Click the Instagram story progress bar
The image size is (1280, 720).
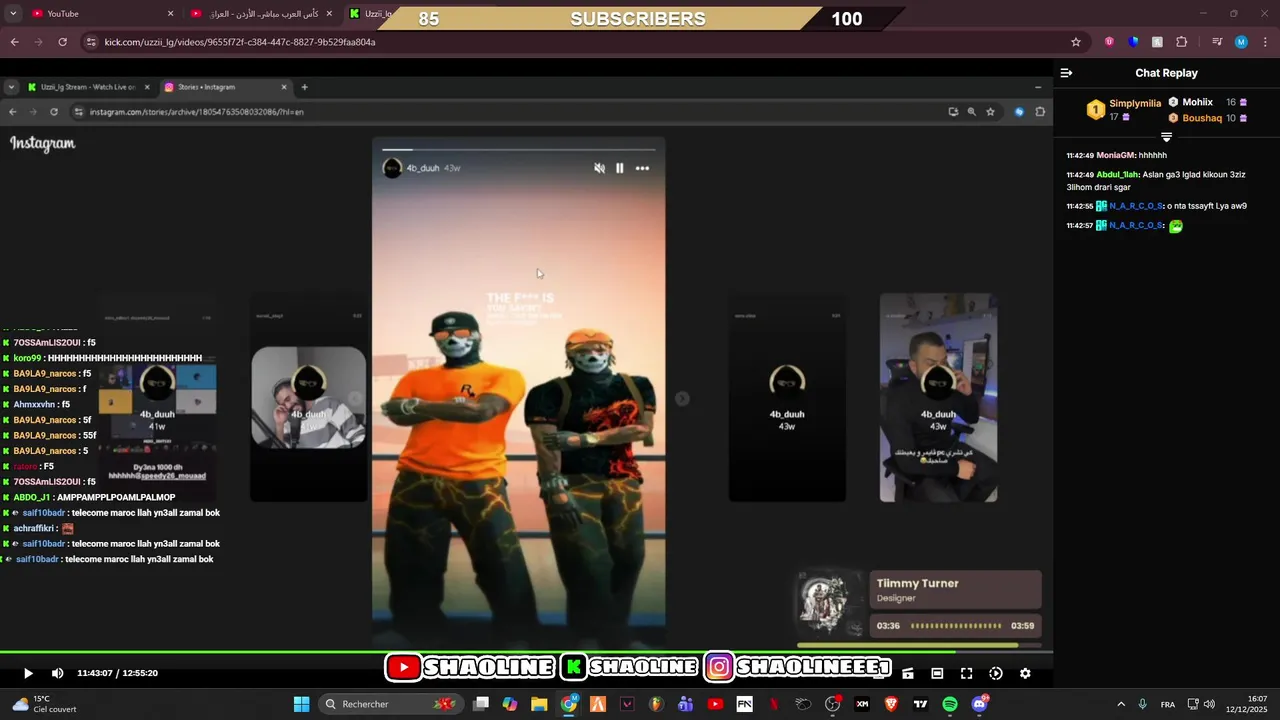[x=518, y=150]
